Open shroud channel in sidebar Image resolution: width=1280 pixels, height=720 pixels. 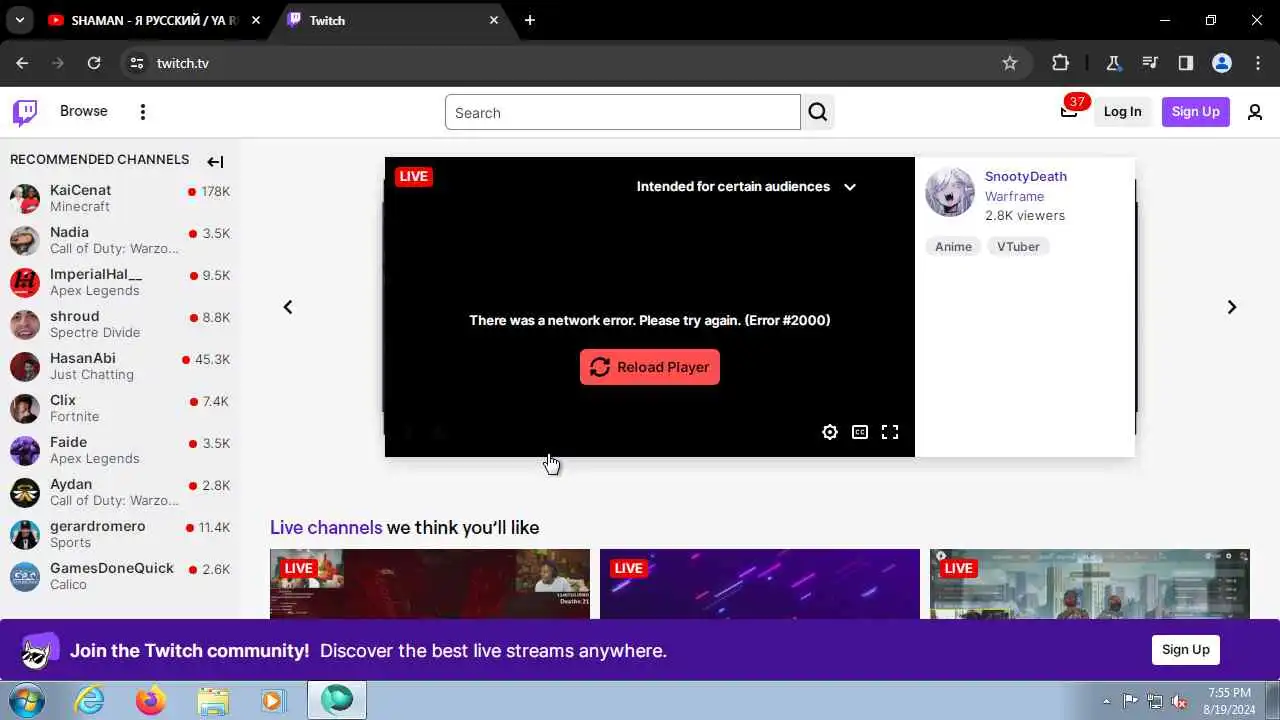click(120, 324)
